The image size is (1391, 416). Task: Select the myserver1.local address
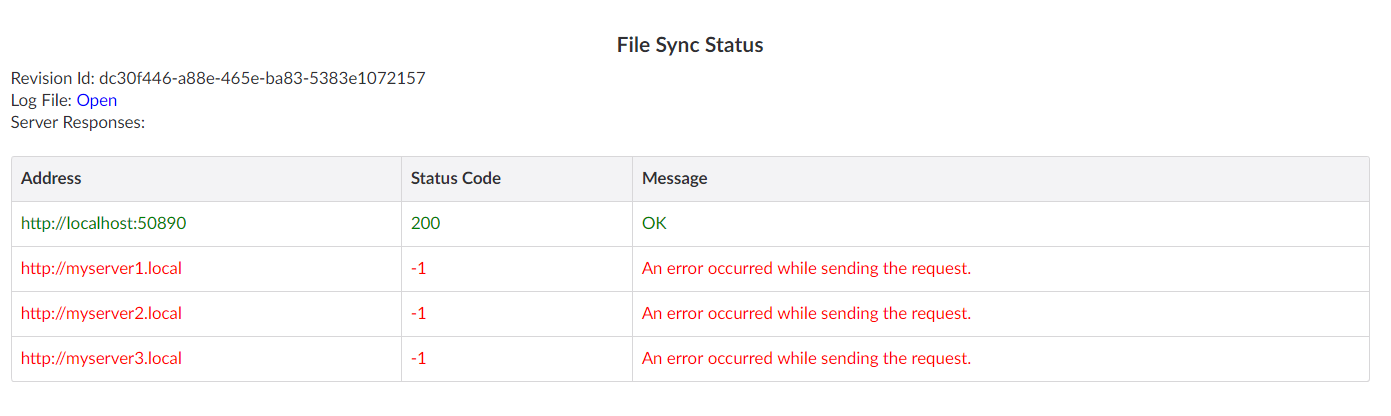click(x=101, y=268)
